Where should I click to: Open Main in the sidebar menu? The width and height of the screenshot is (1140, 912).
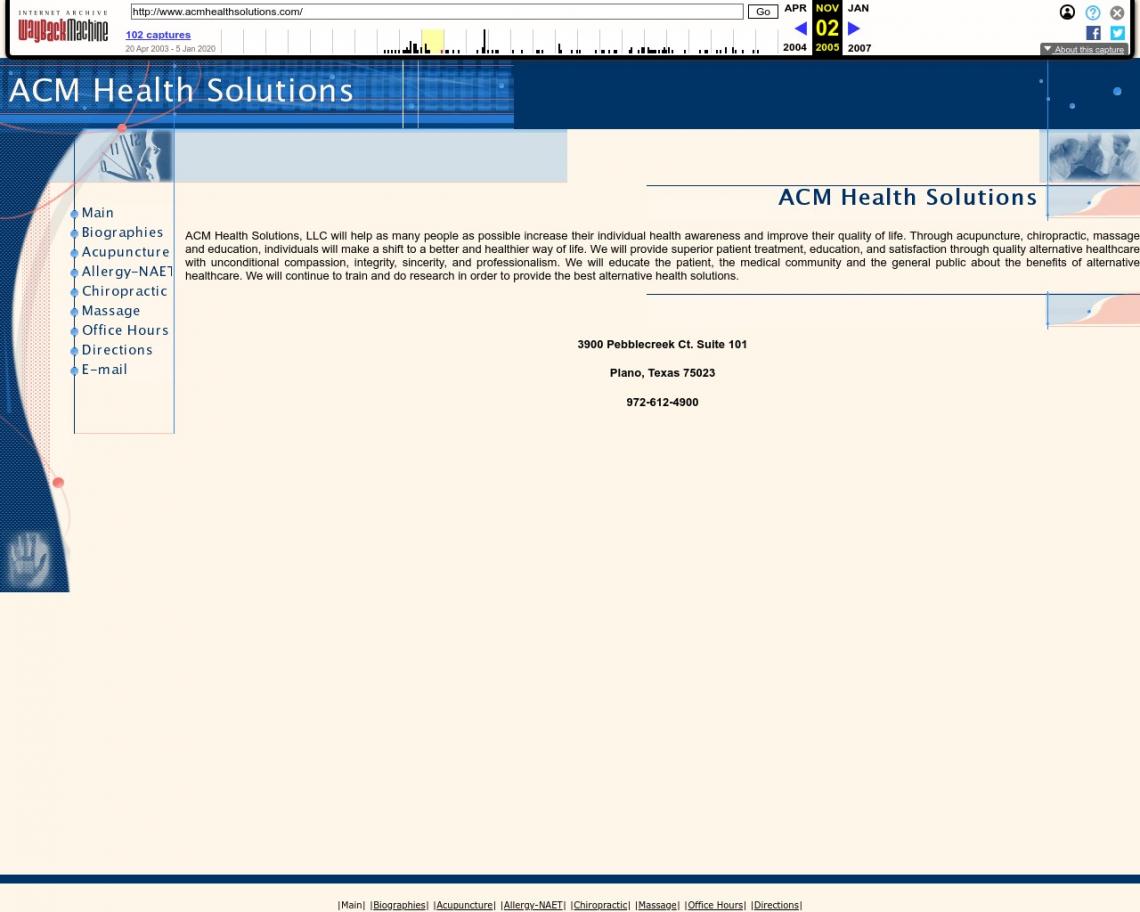97,212
